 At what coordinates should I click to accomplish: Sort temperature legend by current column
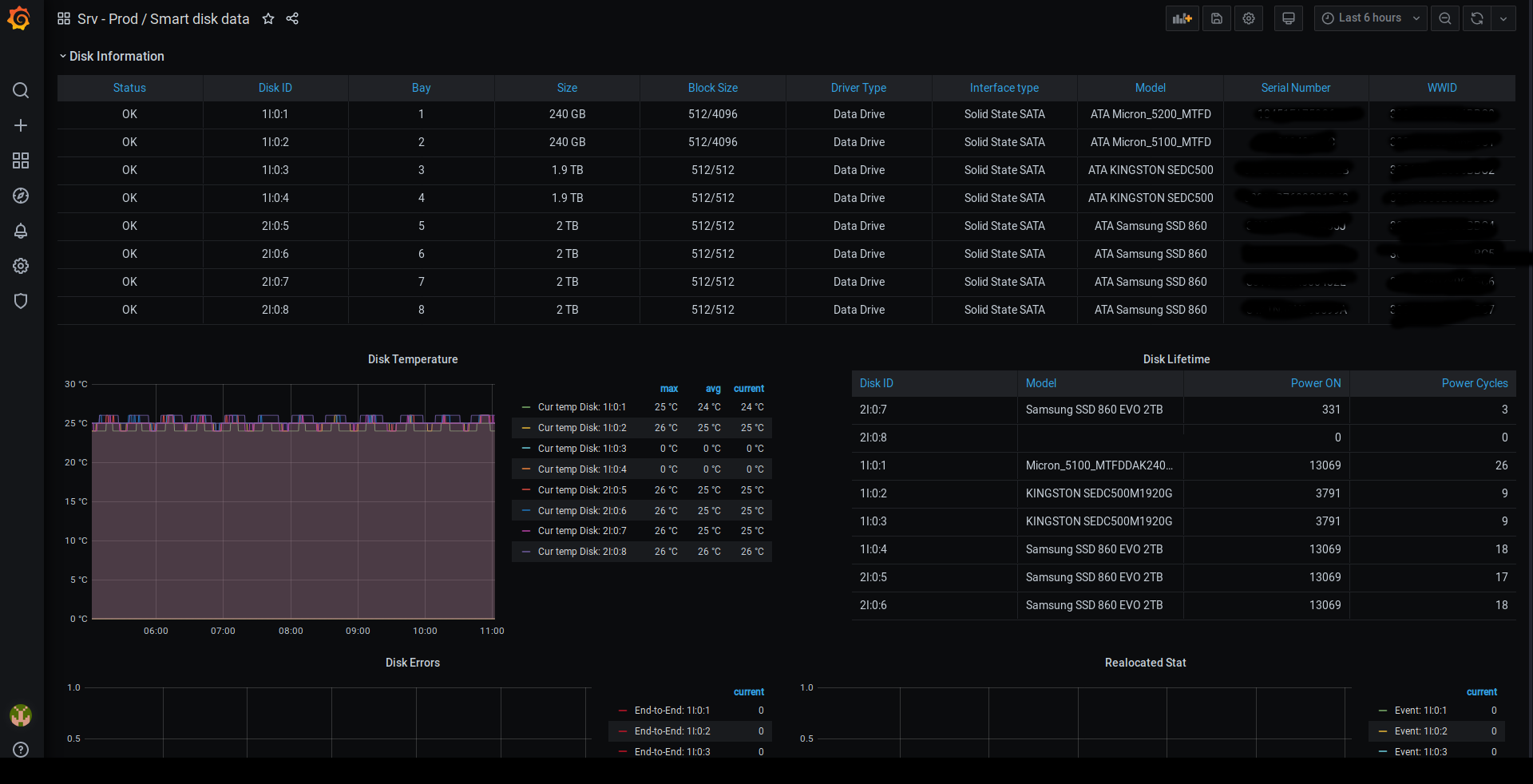click(x=749, y=389)
